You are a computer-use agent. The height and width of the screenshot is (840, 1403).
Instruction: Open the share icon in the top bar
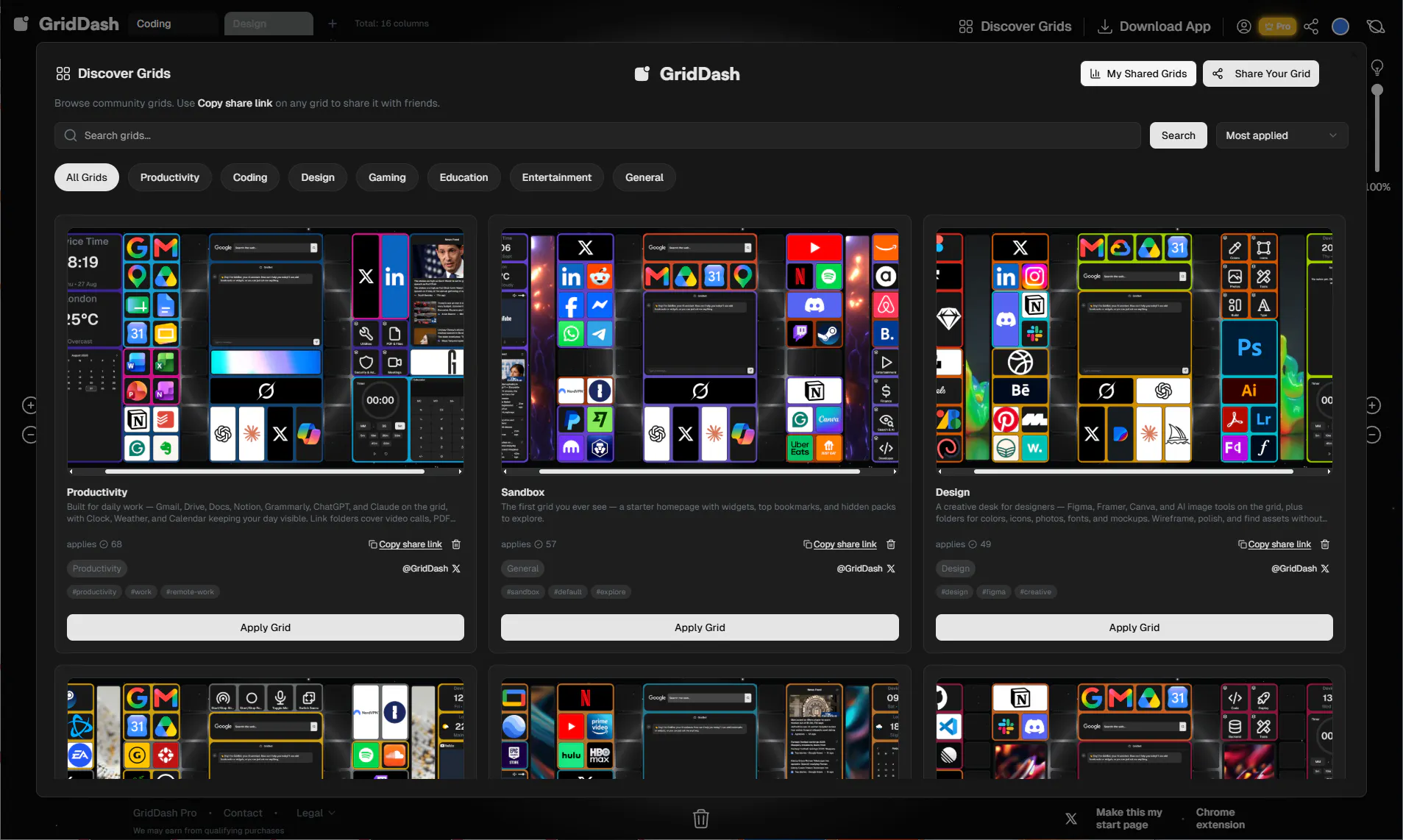[1311, 26]
